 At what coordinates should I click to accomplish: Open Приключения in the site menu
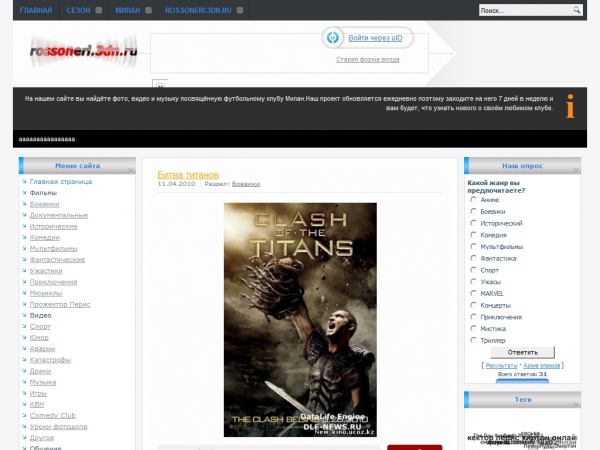[54, 282]
